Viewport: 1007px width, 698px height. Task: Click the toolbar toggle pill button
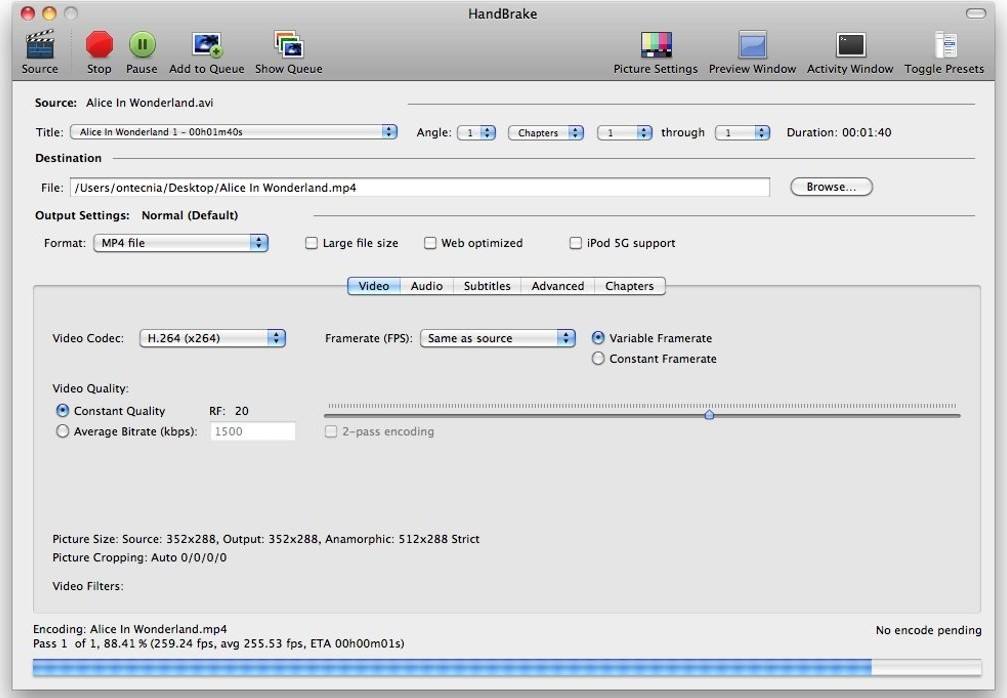(976, 13)
